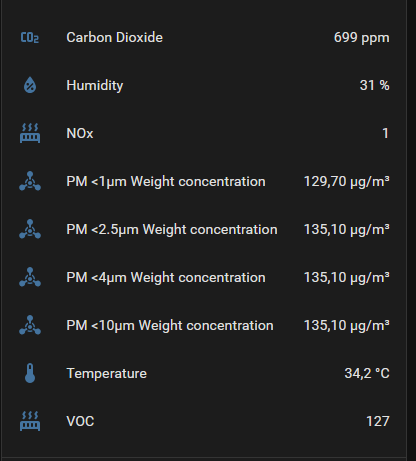
Task: Click the 31 % humidity value
Action: pos(374,85)
